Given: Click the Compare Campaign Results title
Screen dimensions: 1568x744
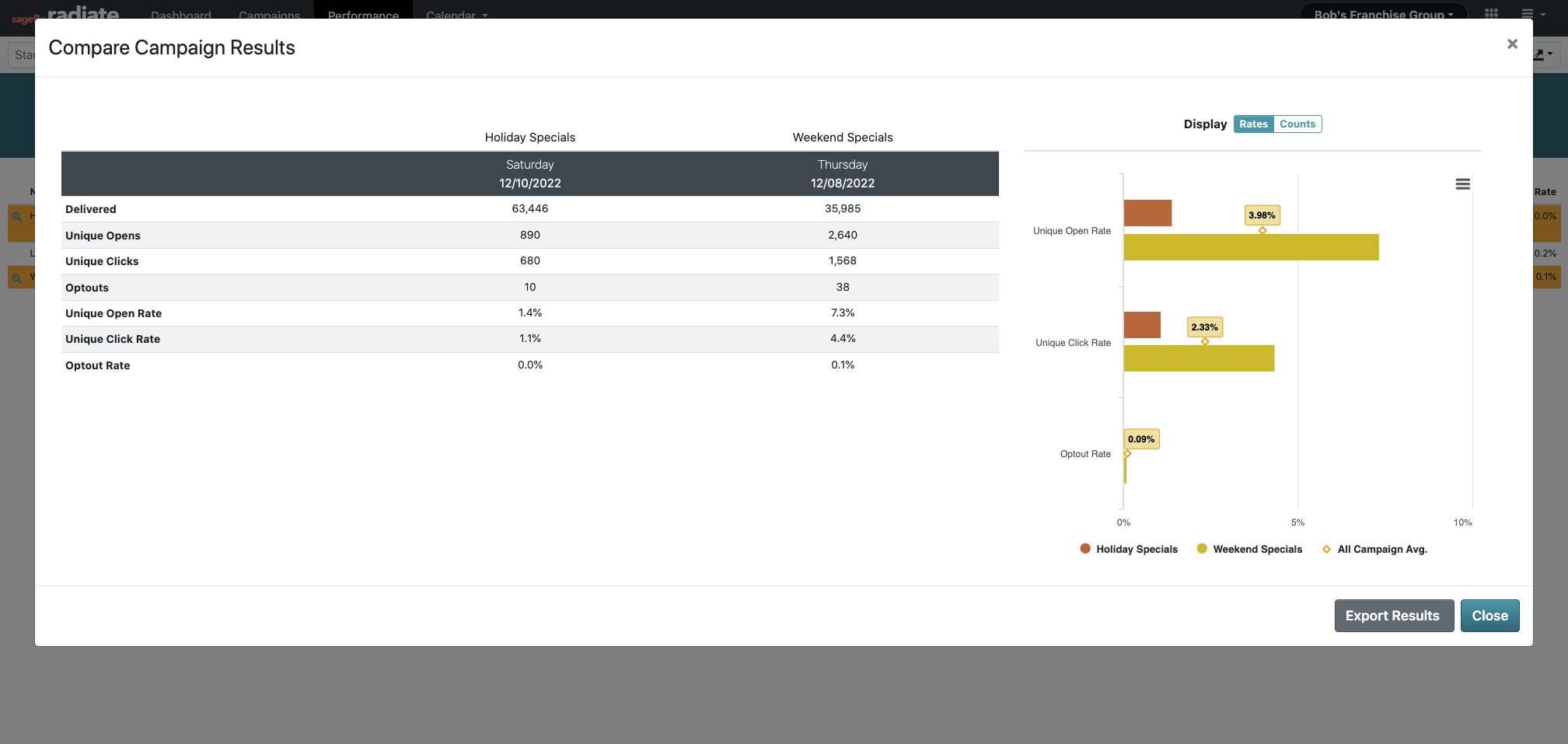Looking at the screenshot, I should [x=172, y=47].
